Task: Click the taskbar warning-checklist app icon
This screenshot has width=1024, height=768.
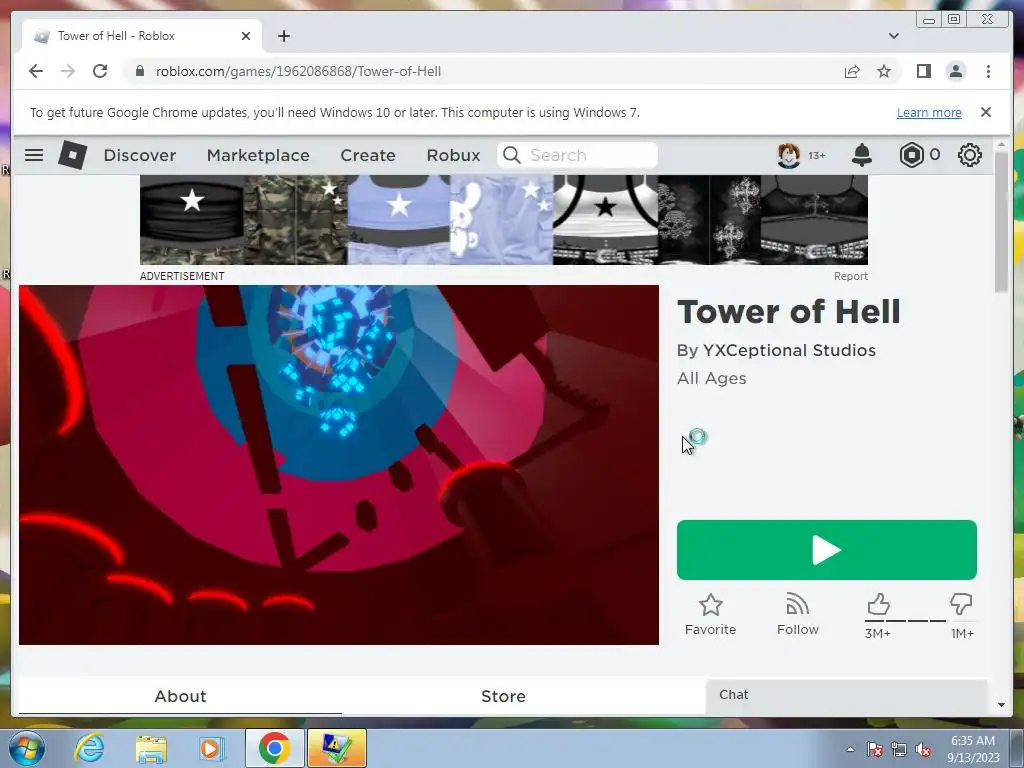Action: click(336, 748)
